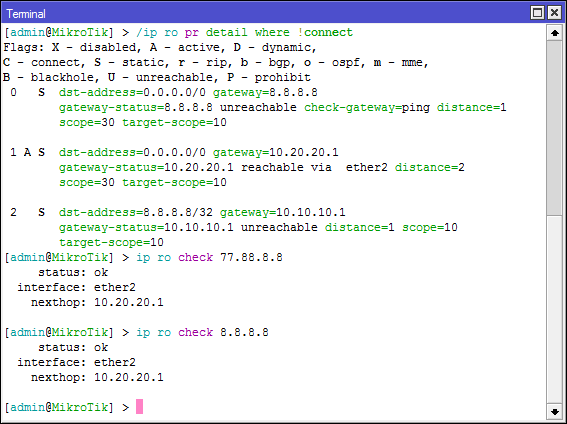Viewport: 567px width, 424px height.
Task: Click the scrollbar up arrow
Action: tap(554, 33)
